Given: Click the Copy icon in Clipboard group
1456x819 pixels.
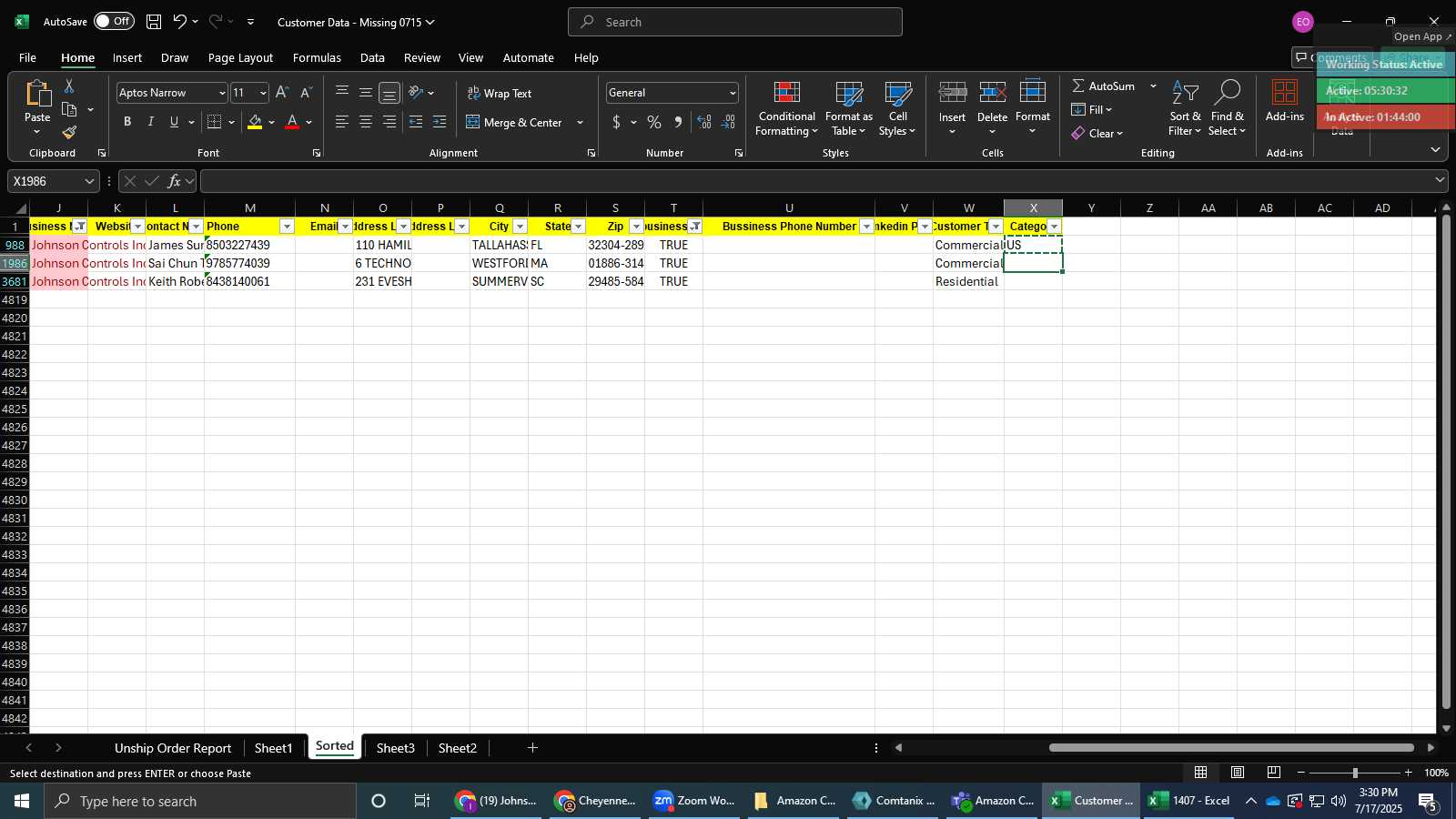Looking at the screenshot, I should 69,109.
